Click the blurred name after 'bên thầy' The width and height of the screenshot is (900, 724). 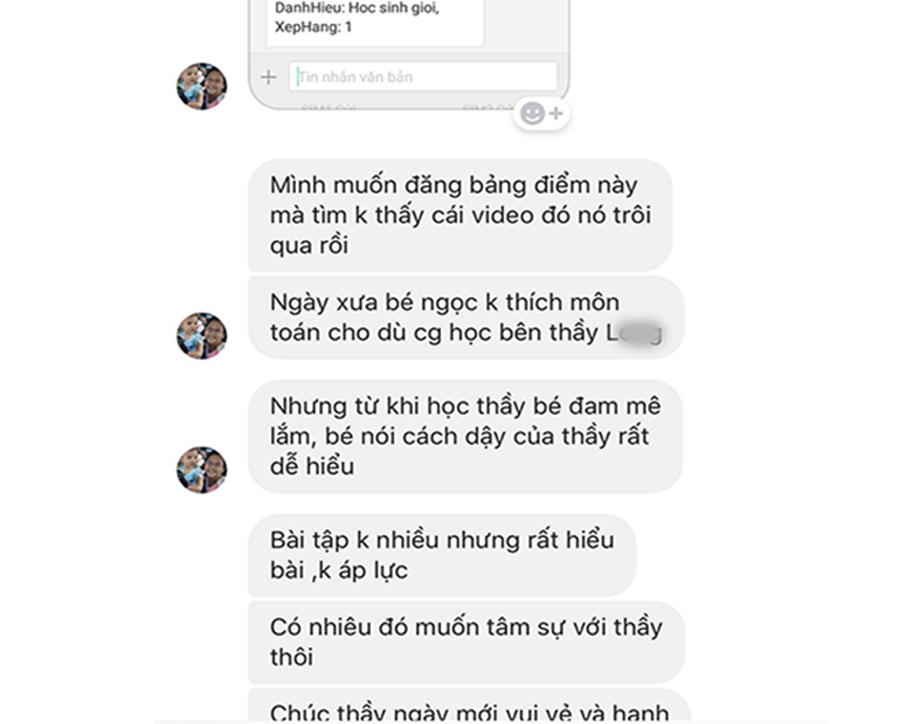coord(635,332)
